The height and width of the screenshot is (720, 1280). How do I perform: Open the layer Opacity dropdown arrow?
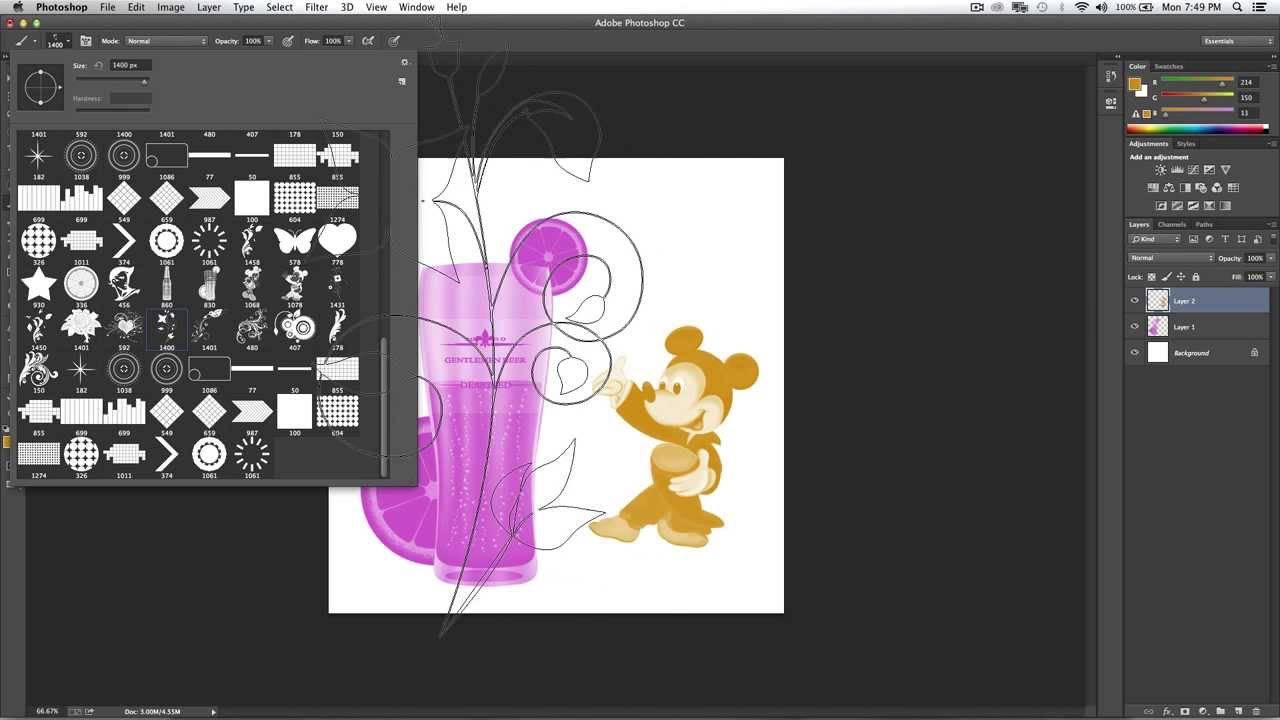[1271, 258]
